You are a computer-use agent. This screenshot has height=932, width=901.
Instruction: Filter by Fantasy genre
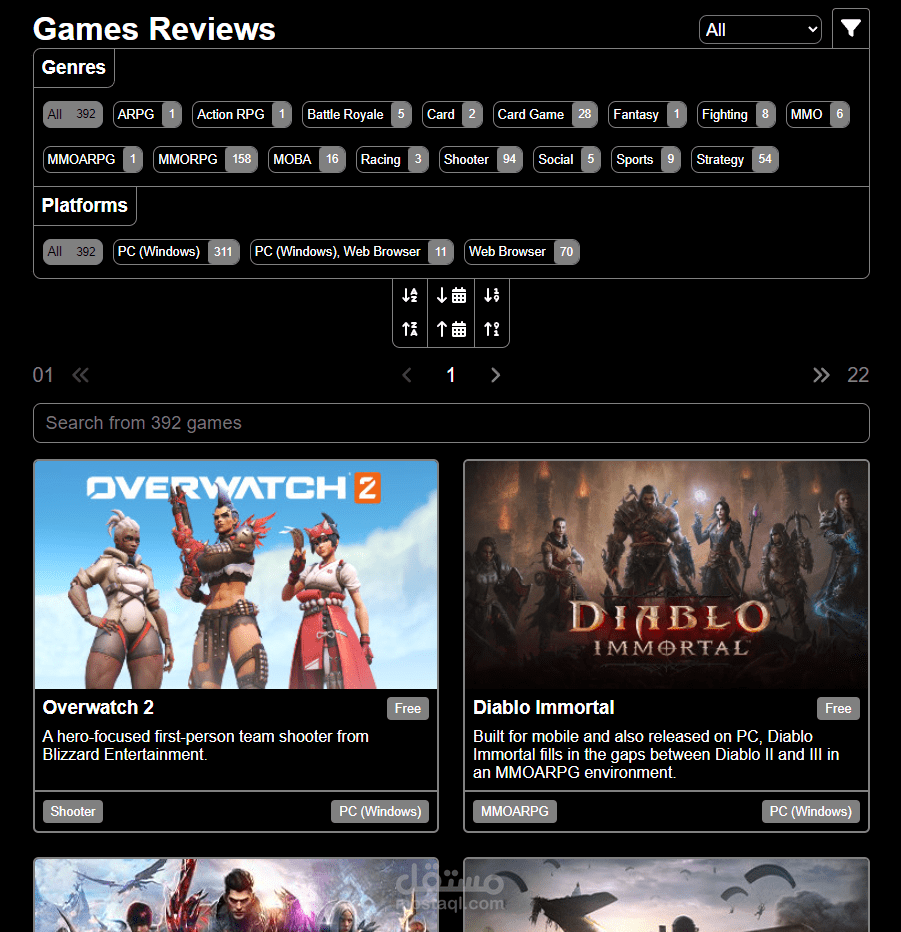[647, 114]
